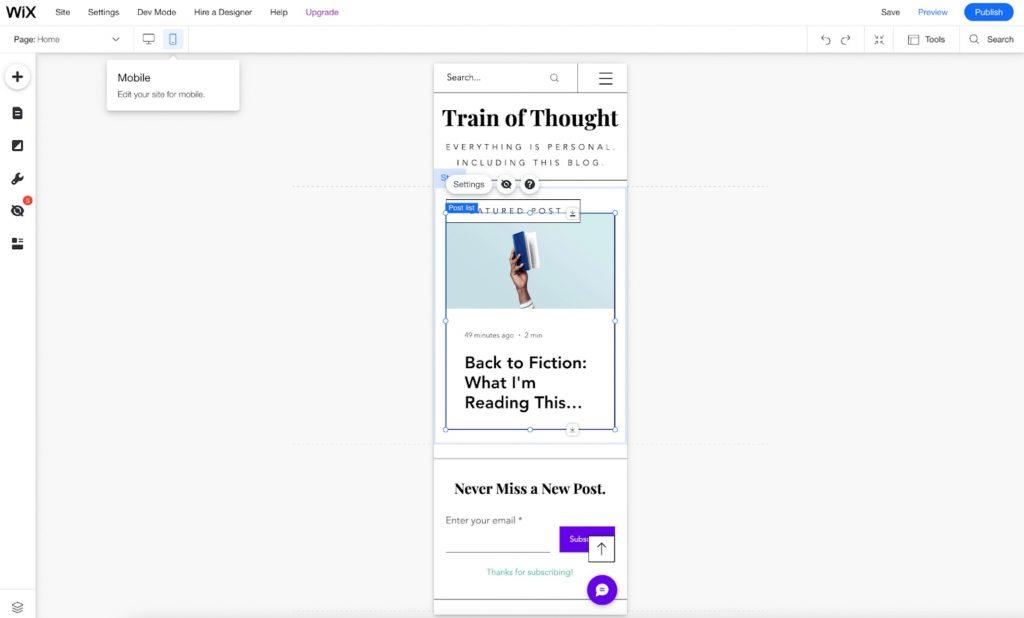Switch to the desktop editor view
The height and width of the screenshot is (618, 1024).
click(149, 39)
